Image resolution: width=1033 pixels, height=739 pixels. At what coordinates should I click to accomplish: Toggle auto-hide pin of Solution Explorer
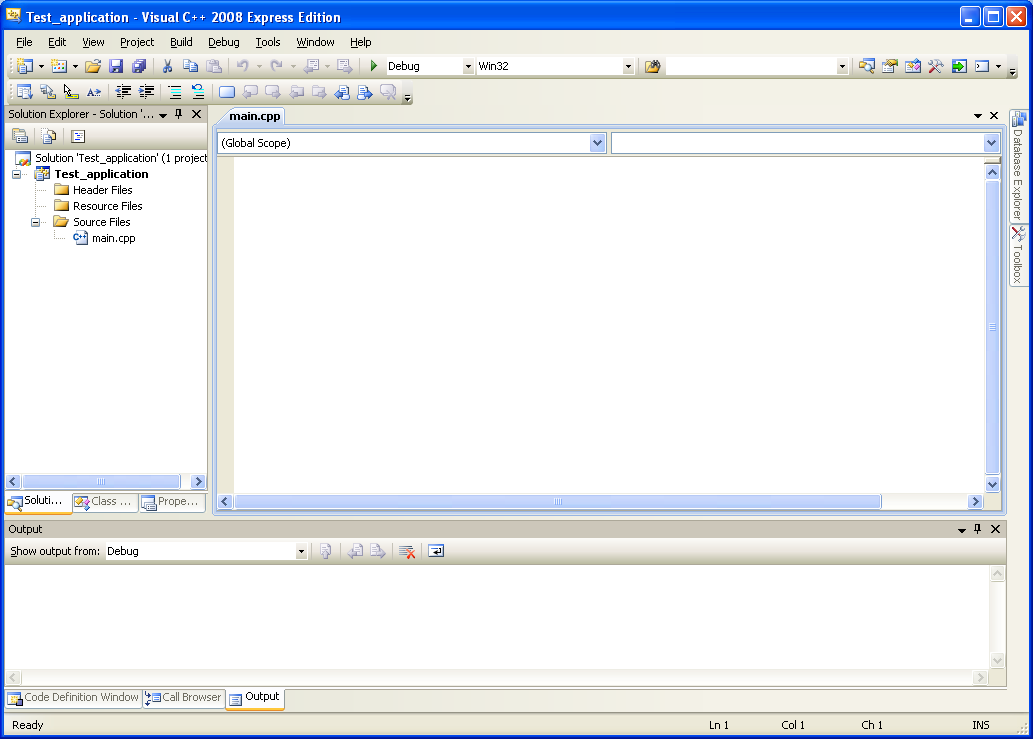tap(179, 114)
